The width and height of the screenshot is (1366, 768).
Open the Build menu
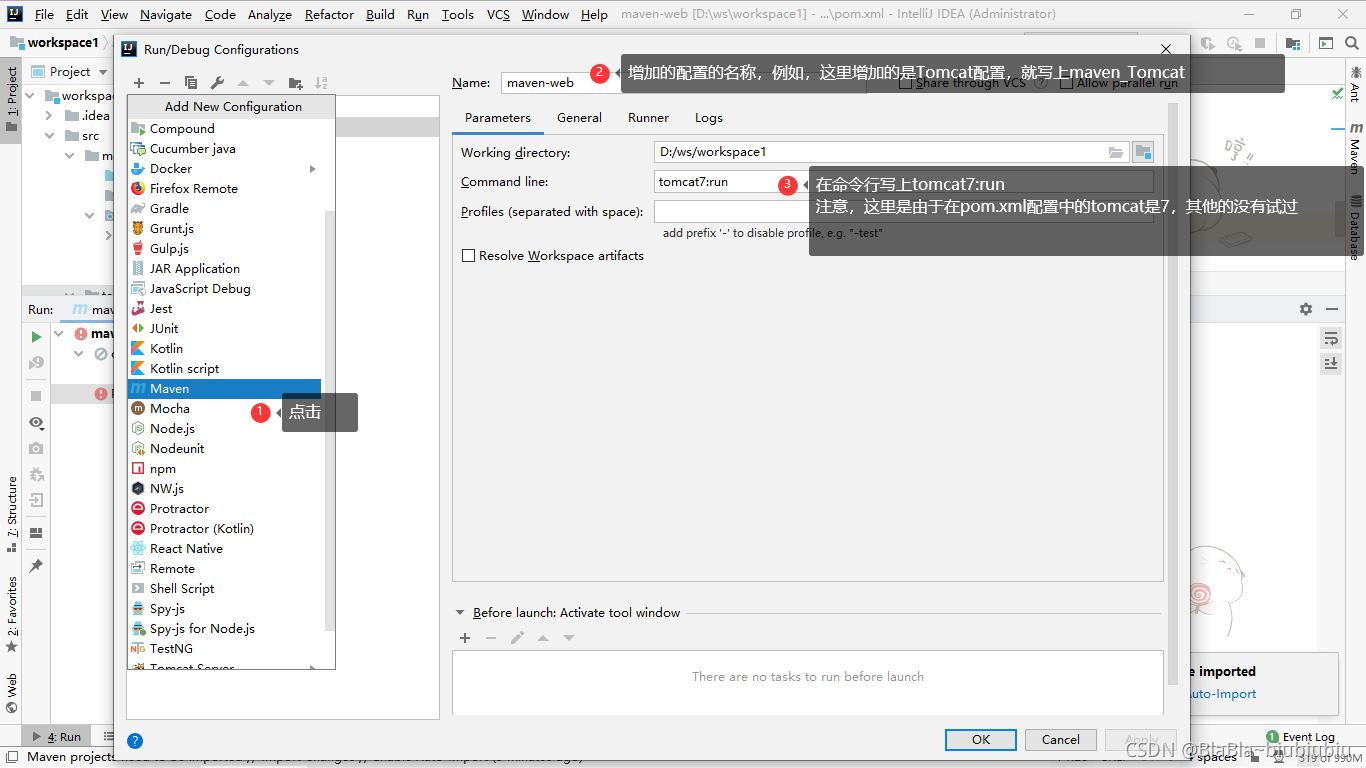380,14
